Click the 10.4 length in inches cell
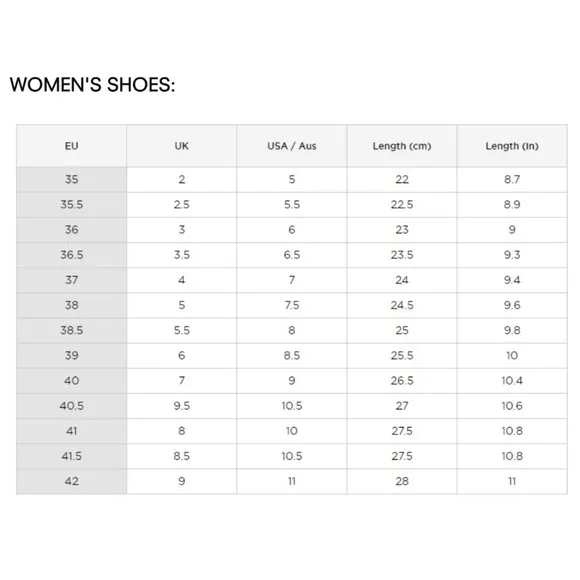The height and width of the screenshot is (580, 580). [512, 381]
